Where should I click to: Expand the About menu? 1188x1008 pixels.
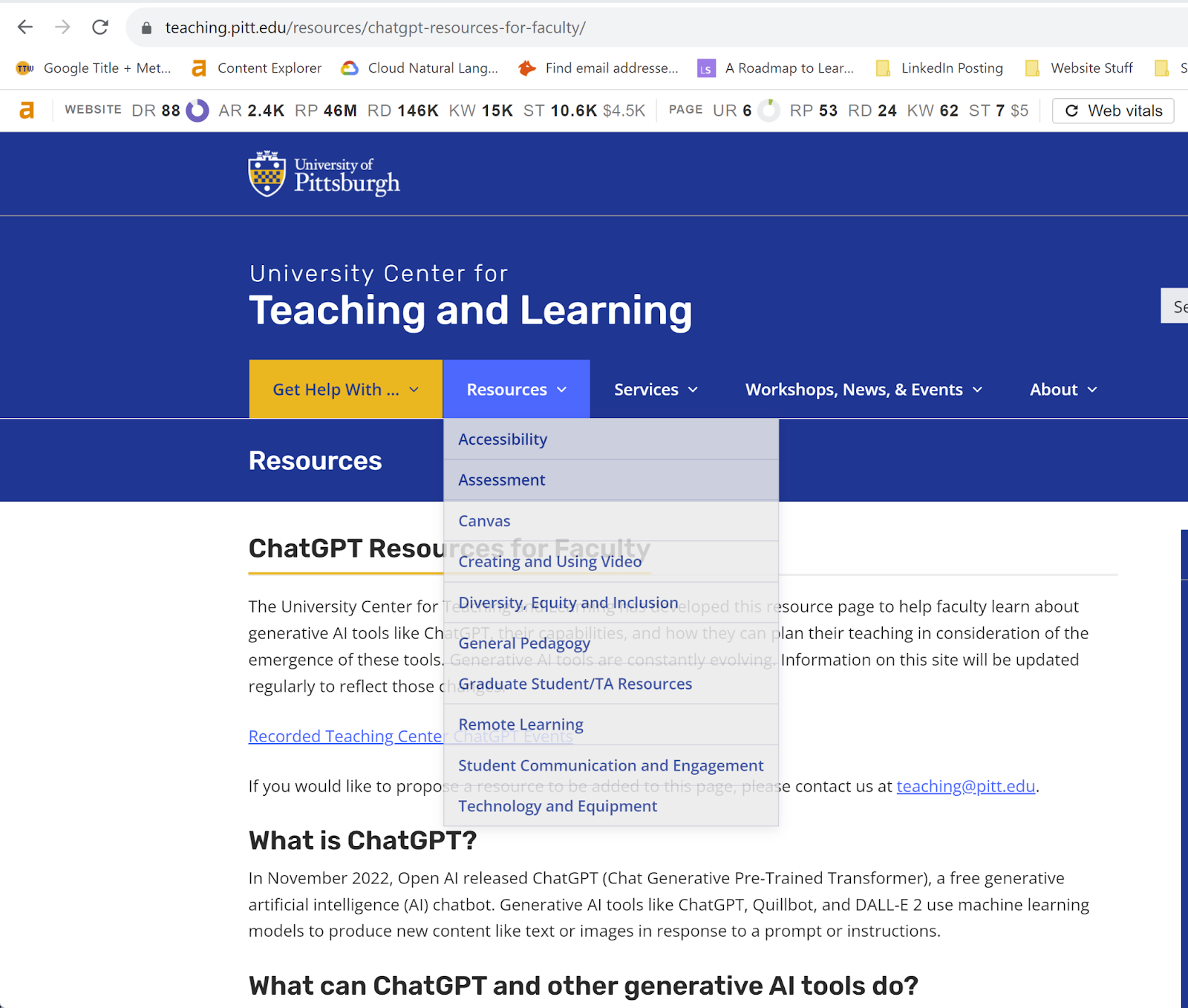click(x=1063, y=390)
